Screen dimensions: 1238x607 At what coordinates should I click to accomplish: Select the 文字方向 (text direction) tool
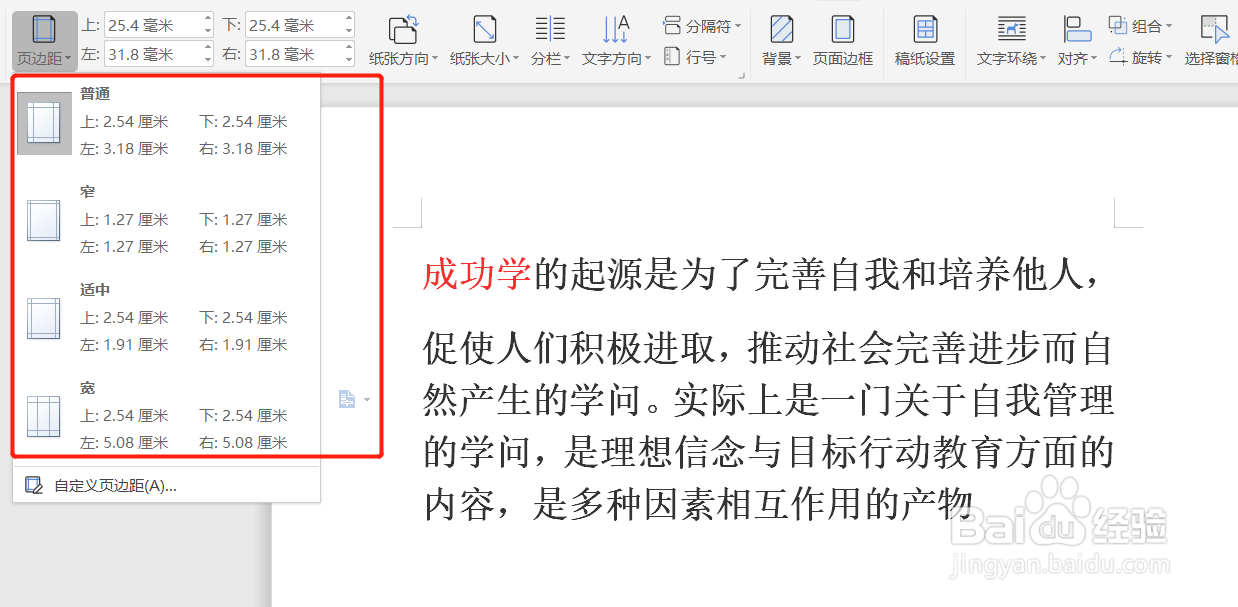click(x=613, y=33)
